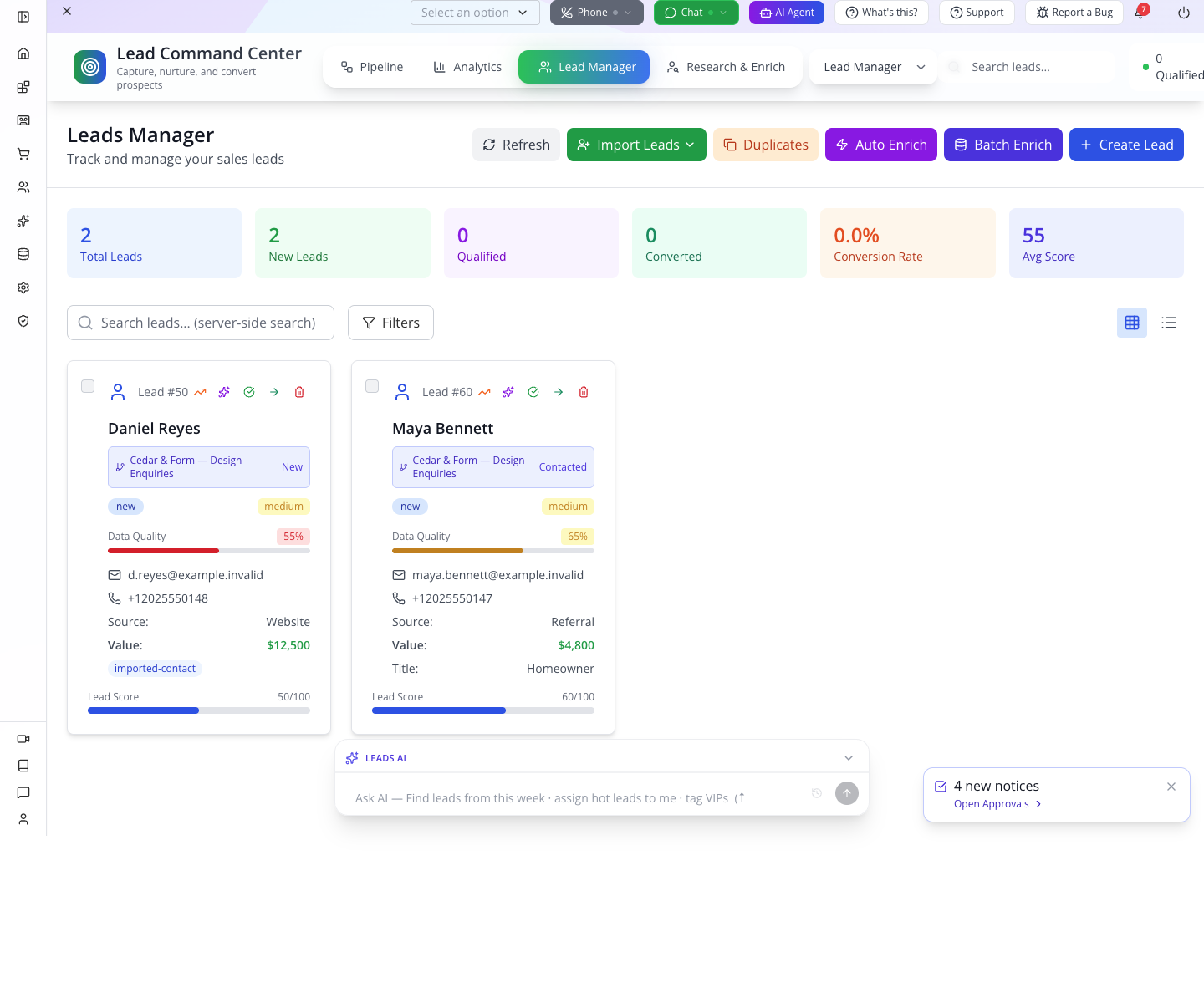Click the Create Lead button

1126,145
